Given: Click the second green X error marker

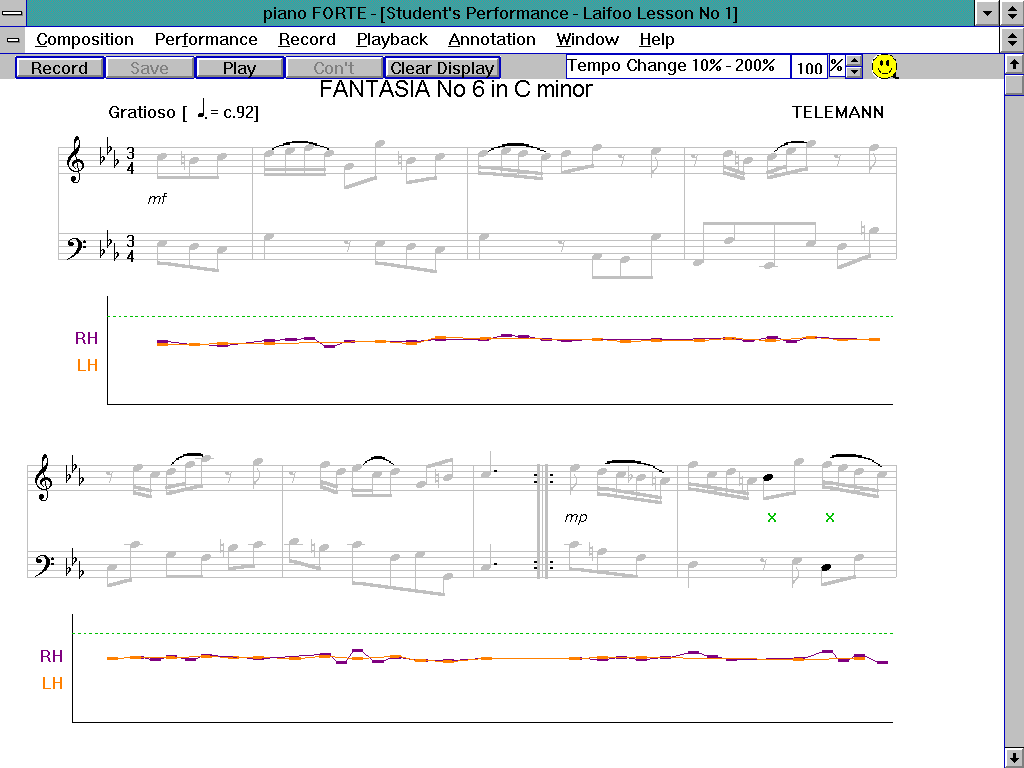Looking at the screenshot, I should [x=829, y=517].
